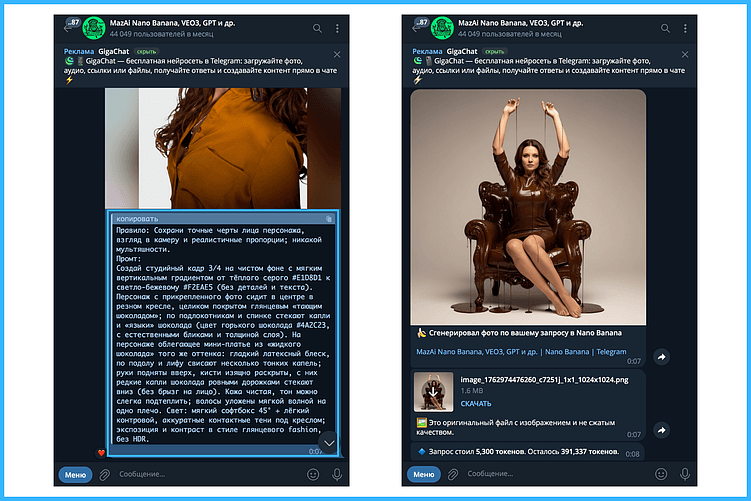Close the GigaChat ad in the left chat
The height and width of the screenshot is (501, 751).
pos(337,55)
